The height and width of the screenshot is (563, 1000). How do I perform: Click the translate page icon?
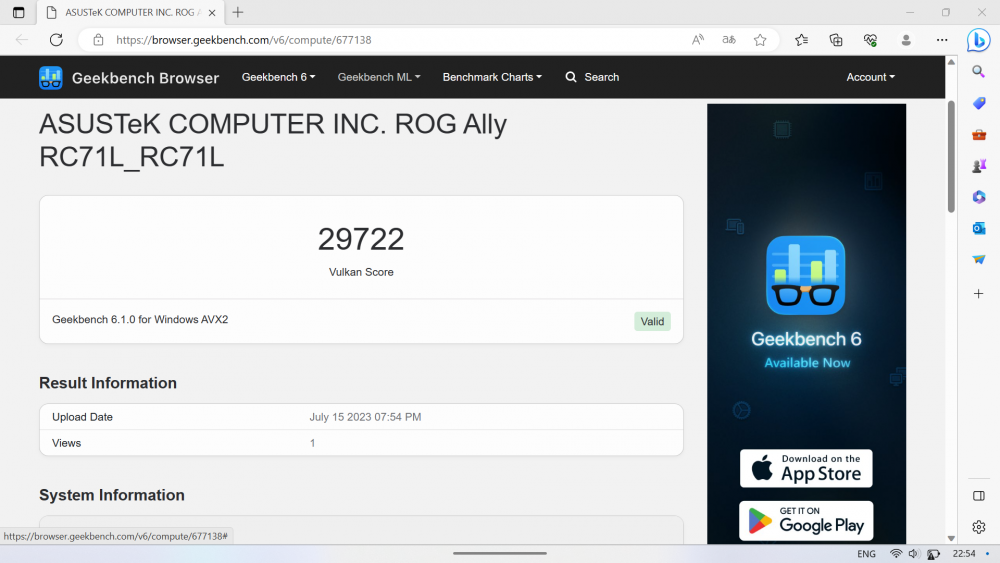point(728,40)
